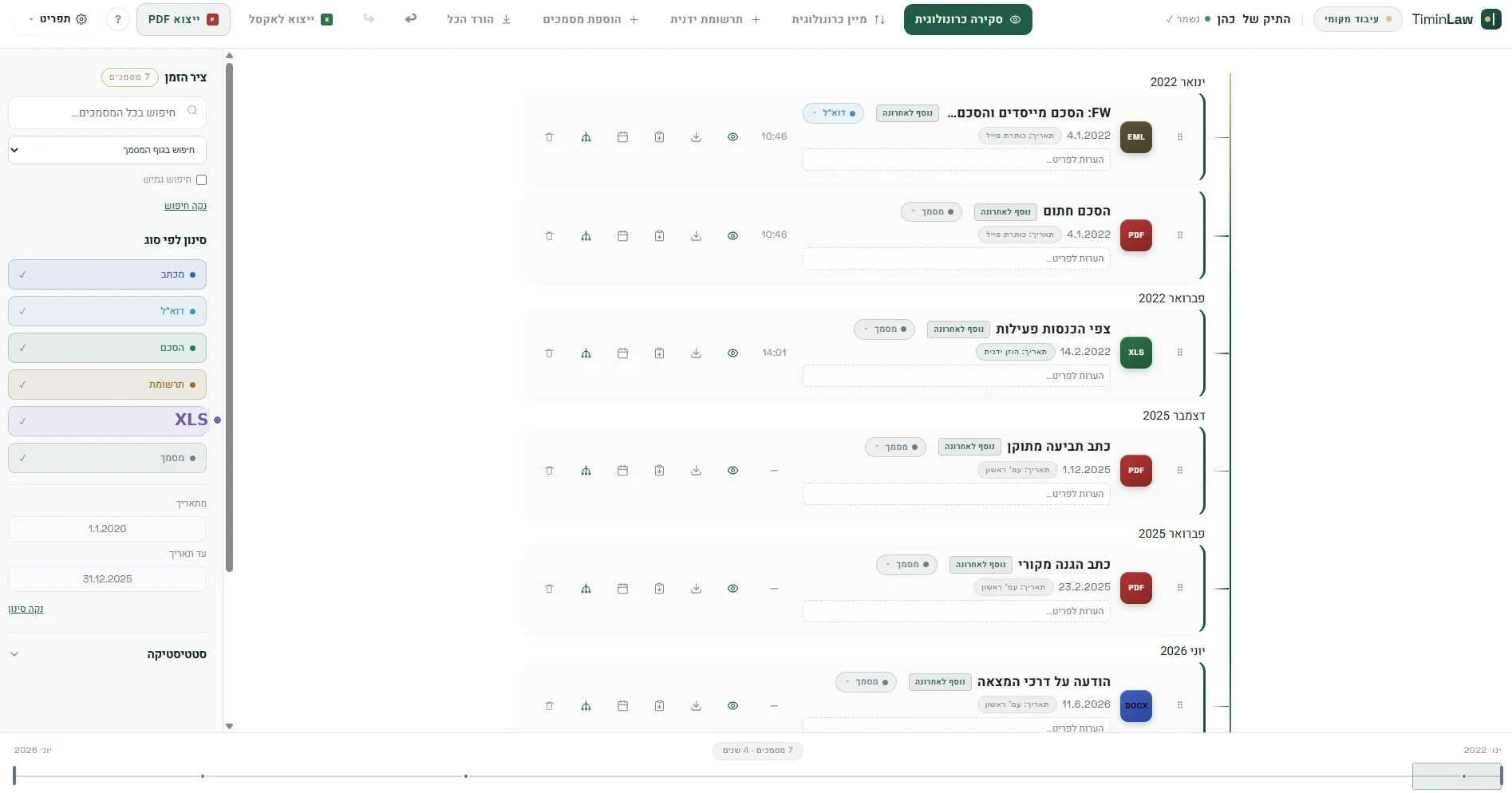The width and height of the screenshot is (1512, 793).
Task: Toggle the דוא"ל type filter
Action: (107, 311)
